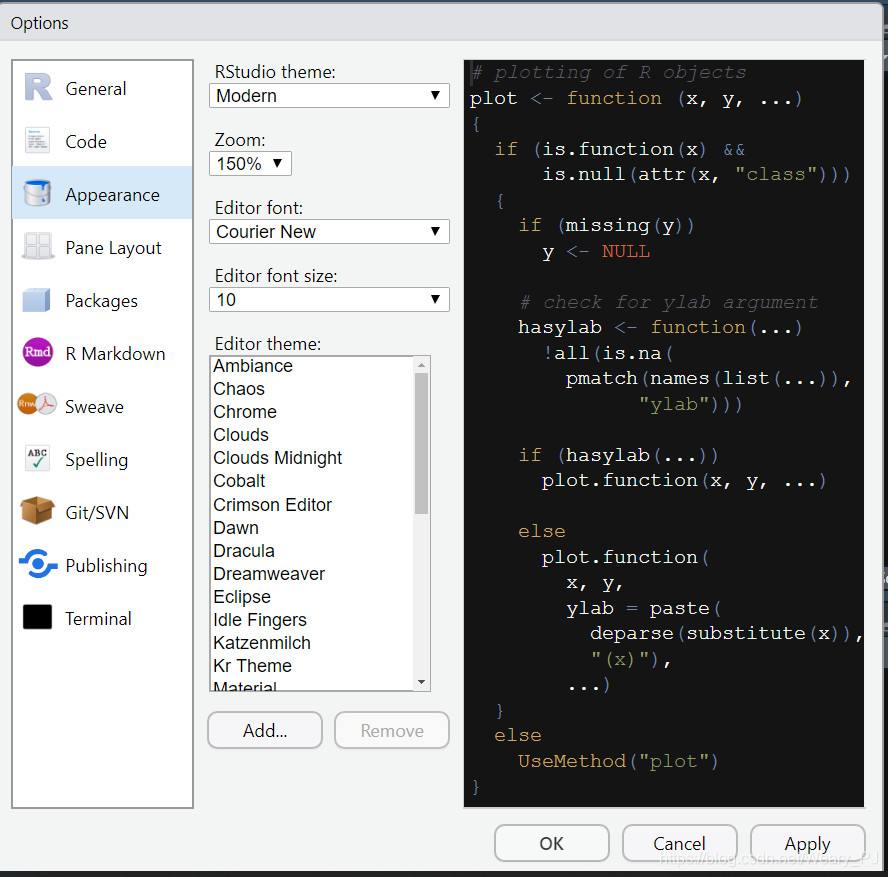
Task: Click the Pane Layout grid icon
Action: coord(38,246)
